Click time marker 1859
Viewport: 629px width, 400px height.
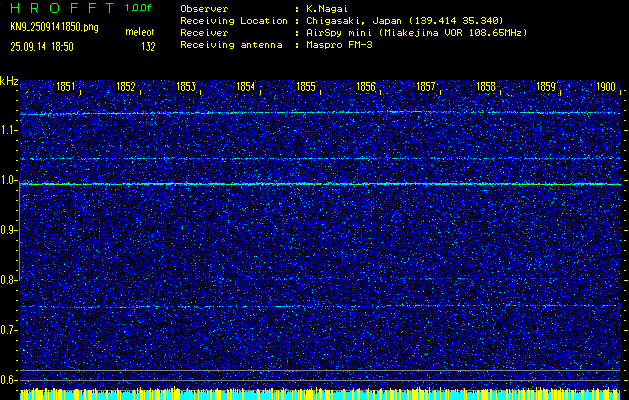(x=546, y=87)
